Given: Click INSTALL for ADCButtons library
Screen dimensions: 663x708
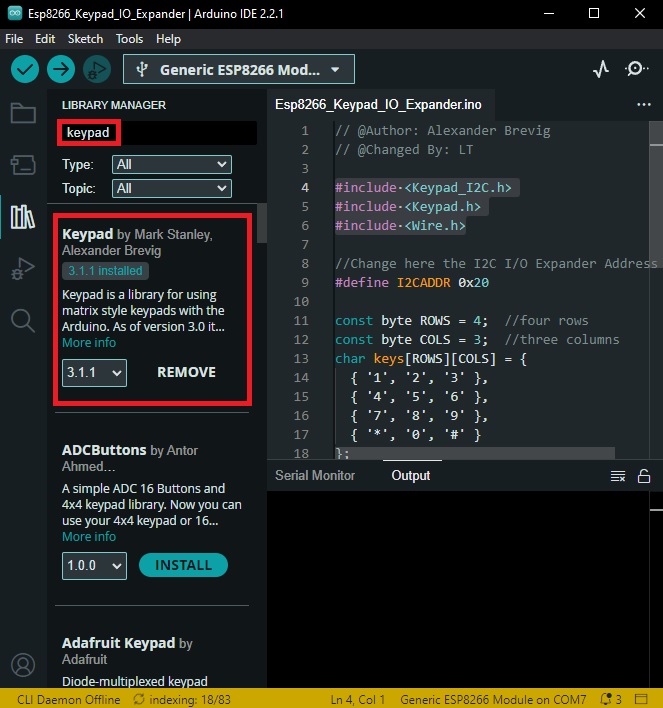Looking at the screenshot, I should click(x=183, y=565).
